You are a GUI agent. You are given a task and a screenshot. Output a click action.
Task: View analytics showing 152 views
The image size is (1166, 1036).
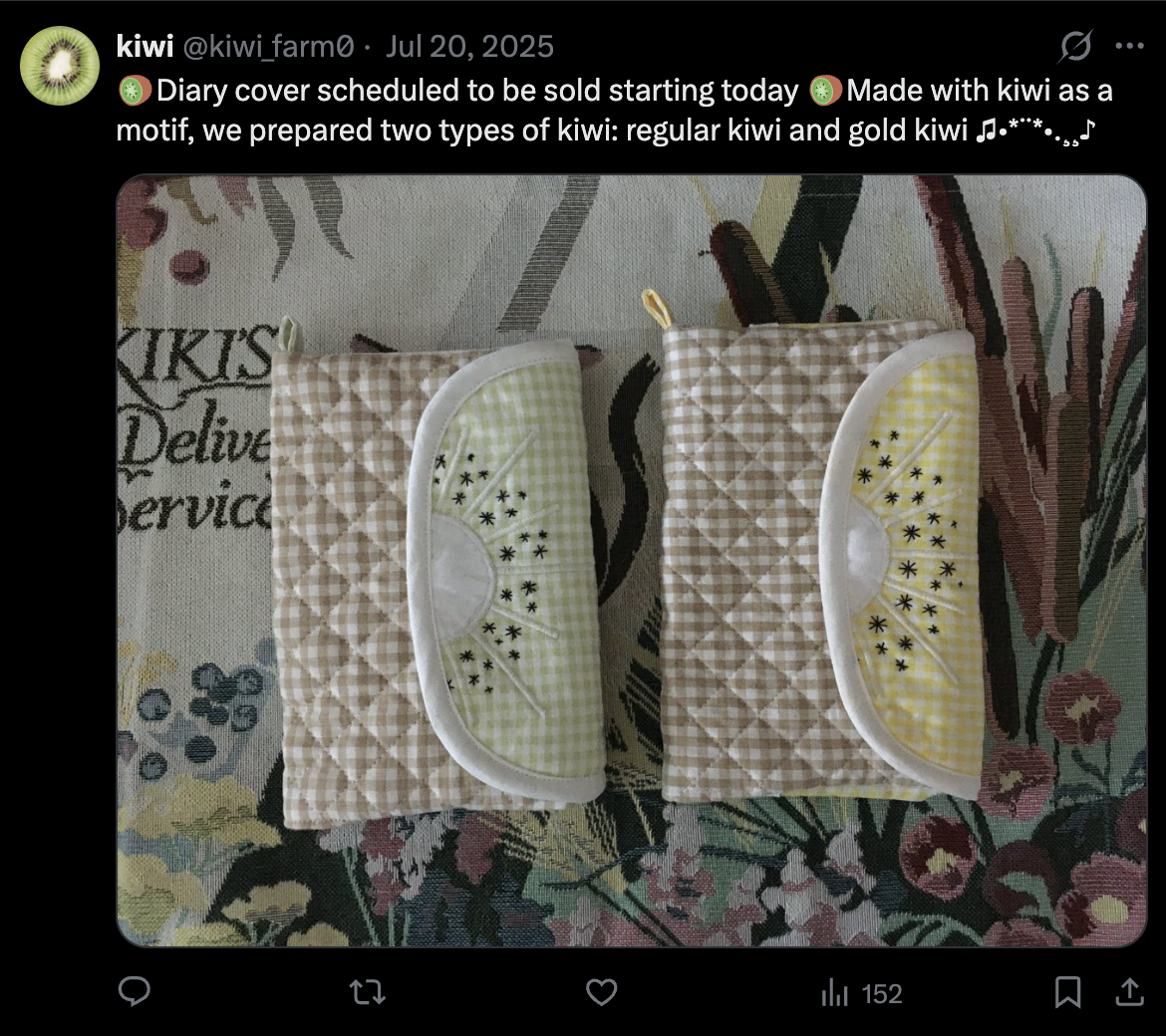(862, 993)
